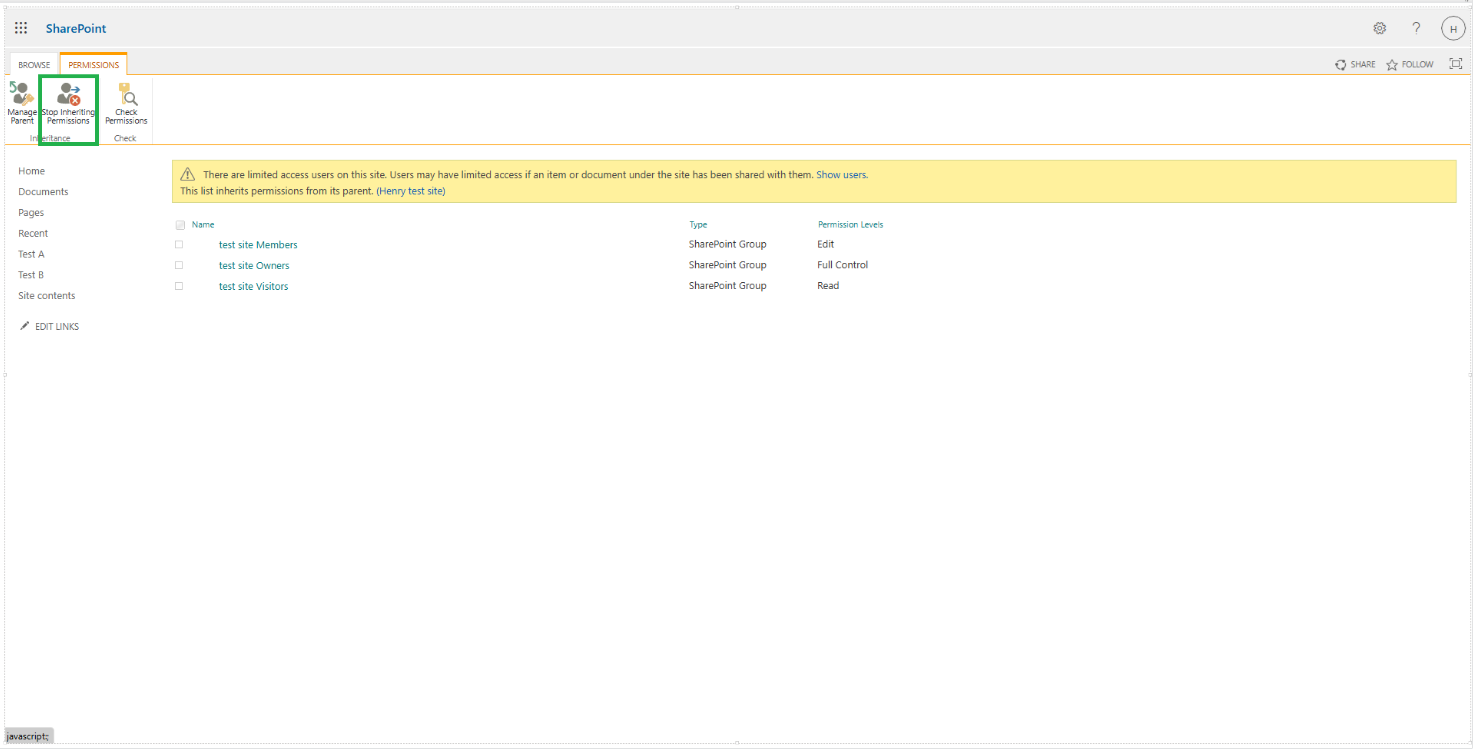Check the test site Members checkbox

(179, 244)
